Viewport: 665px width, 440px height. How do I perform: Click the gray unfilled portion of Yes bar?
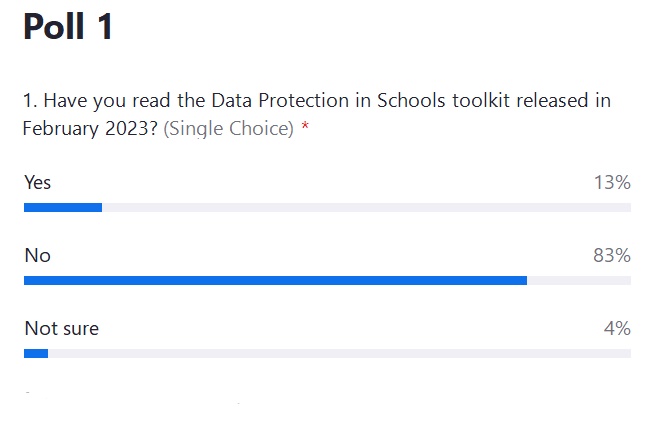(366, 207)
